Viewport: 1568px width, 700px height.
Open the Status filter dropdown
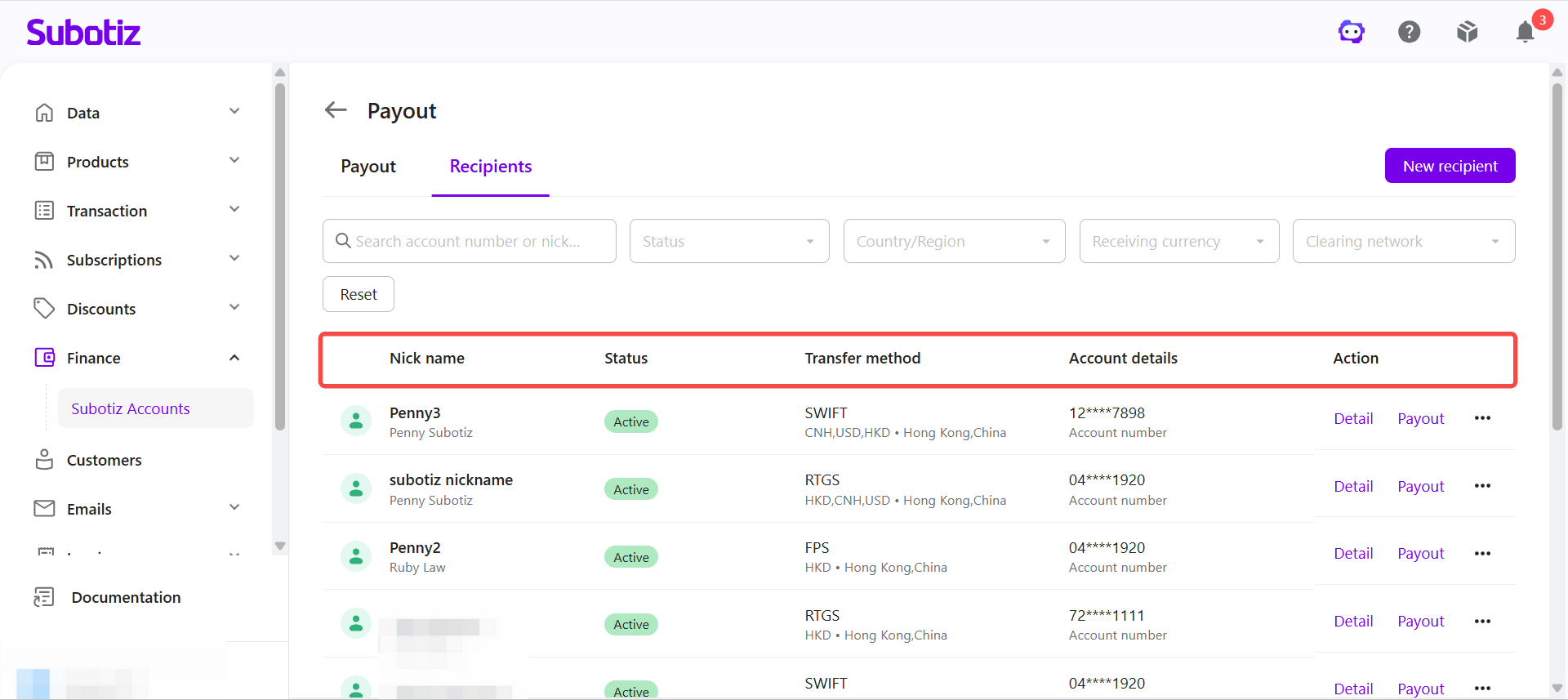click(729, 241)
